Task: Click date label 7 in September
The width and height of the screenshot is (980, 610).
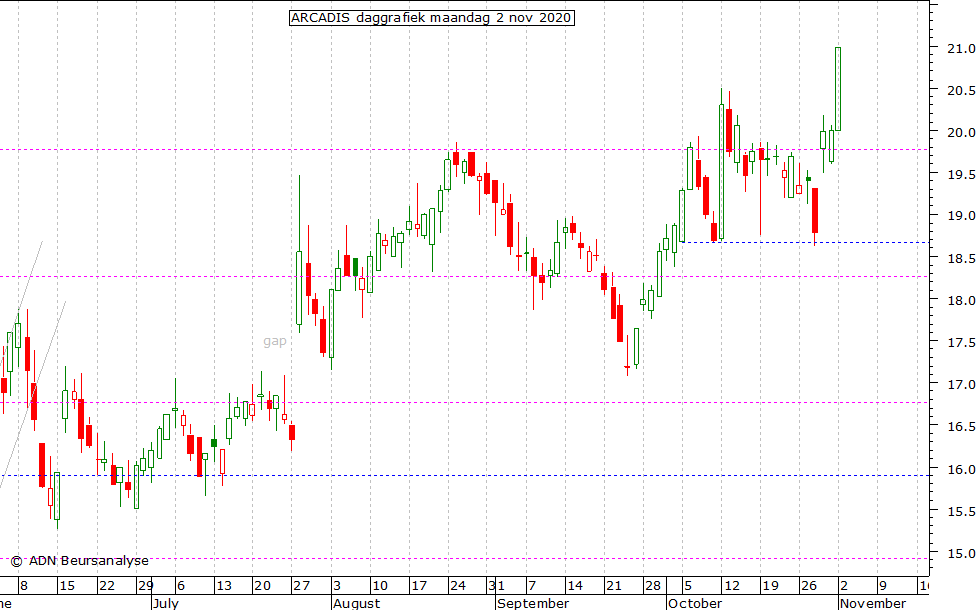Action: pos(532,586)
